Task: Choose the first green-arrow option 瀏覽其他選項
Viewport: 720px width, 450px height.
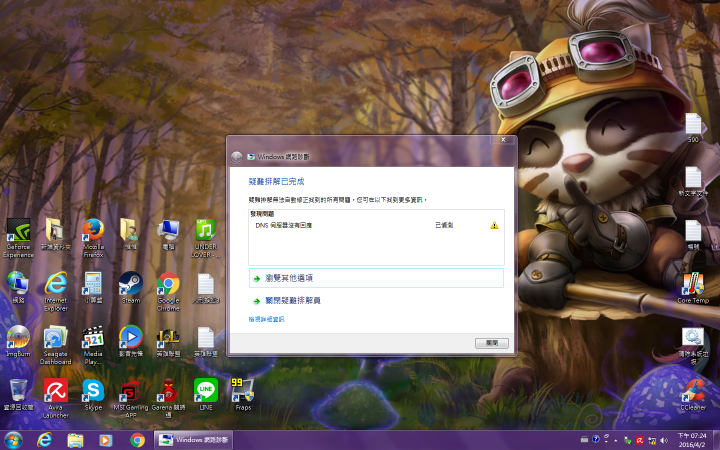Action: (x=376, y=278)
